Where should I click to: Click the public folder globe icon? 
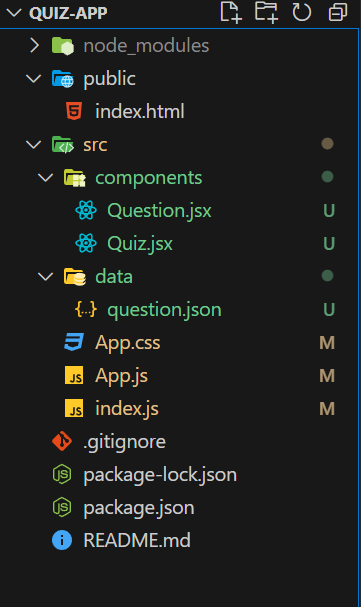point(63,79)
